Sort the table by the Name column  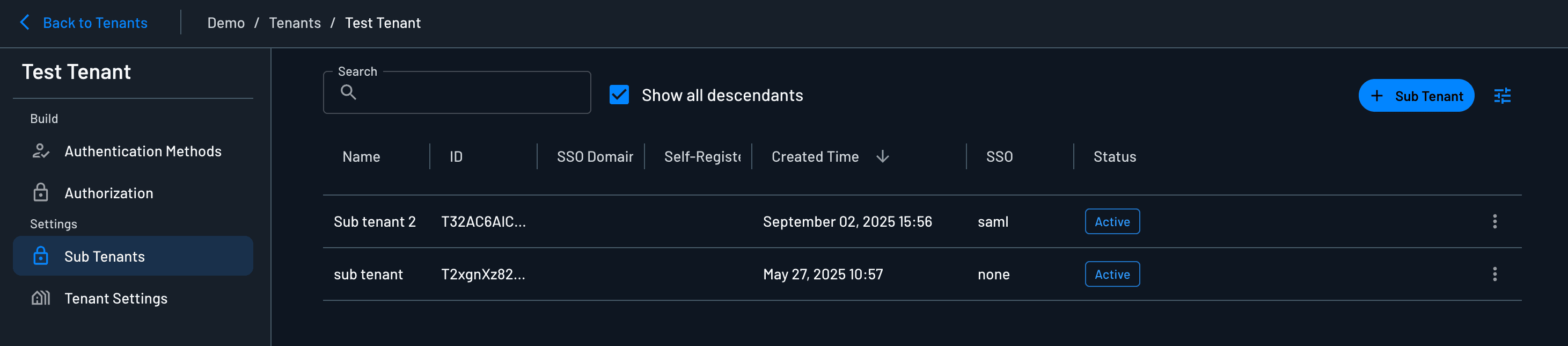[x=361, y=156]
